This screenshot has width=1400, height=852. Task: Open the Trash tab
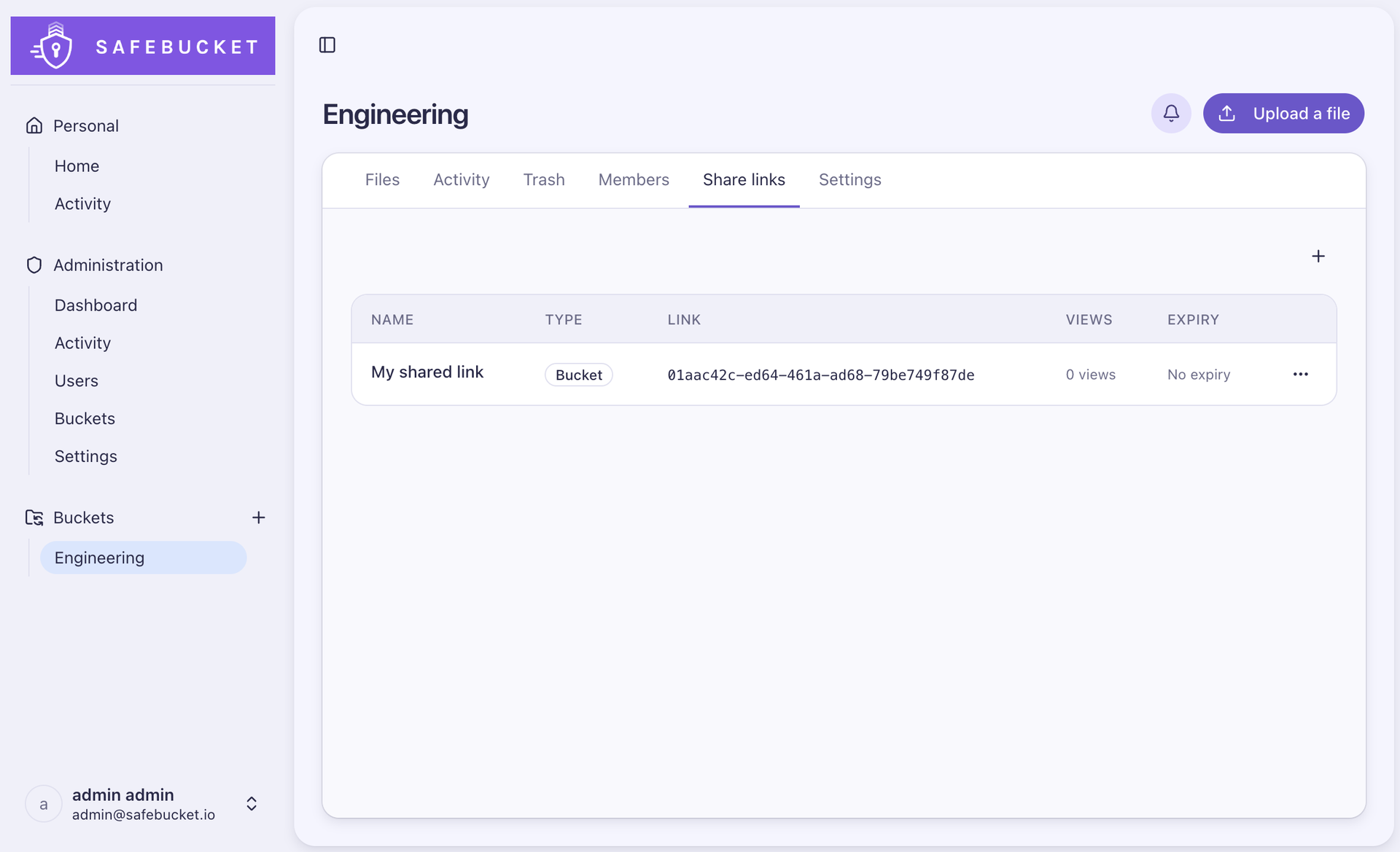tap(544, 180)
